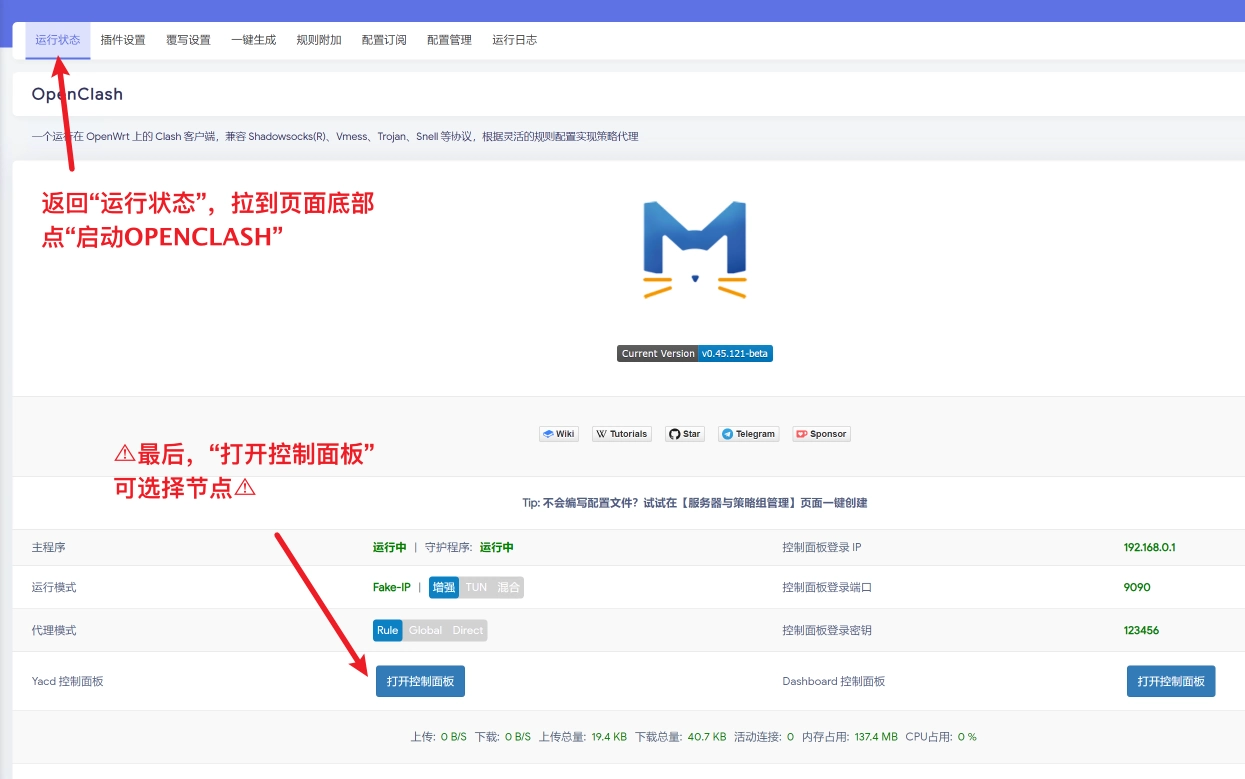The height and width of the screenshot is (779, 1245).
Task: Open the 覆写设置 tab
Action: [188, 40]
